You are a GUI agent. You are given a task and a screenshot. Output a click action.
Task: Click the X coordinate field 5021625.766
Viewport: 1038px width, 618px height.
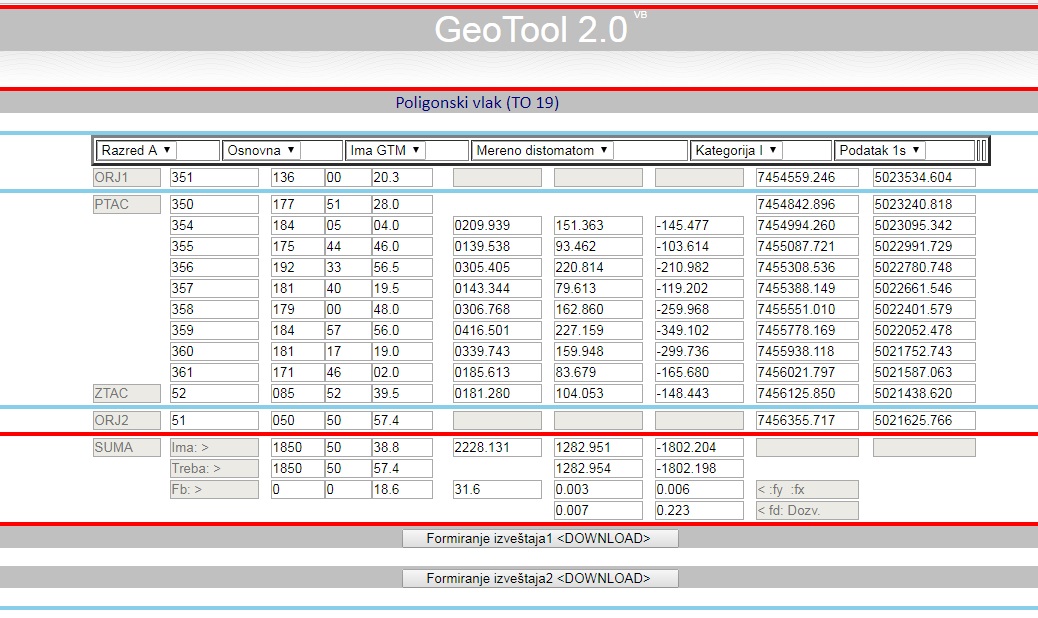(923, 421)
